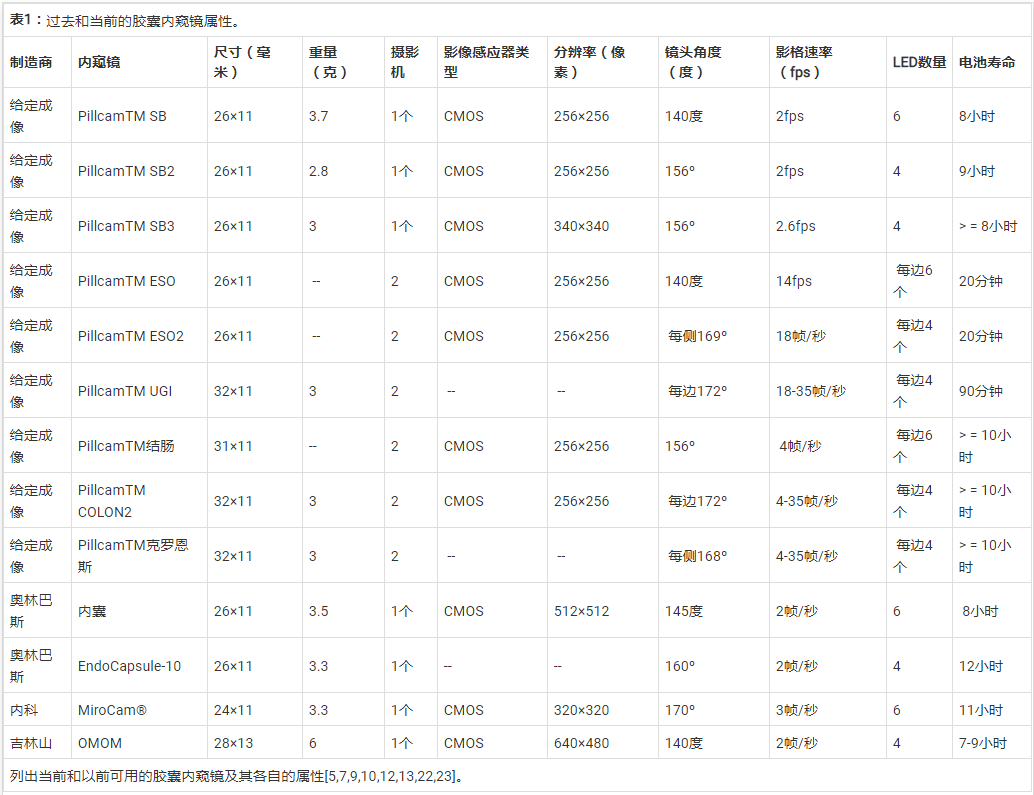Click the lens angle '每侧169°'

point(697,336)
